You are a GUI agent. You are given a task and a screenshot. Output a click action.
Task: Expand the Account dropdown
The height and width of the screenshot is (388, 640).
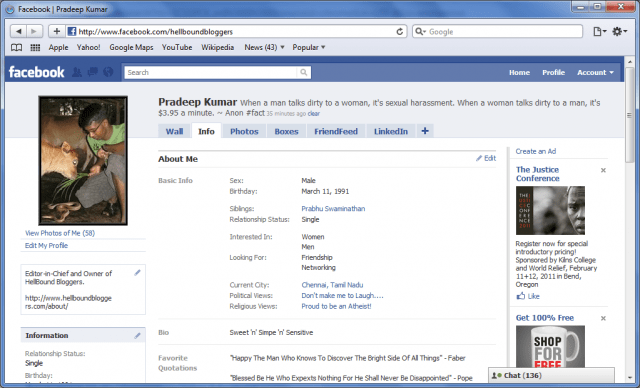(595, 72)
